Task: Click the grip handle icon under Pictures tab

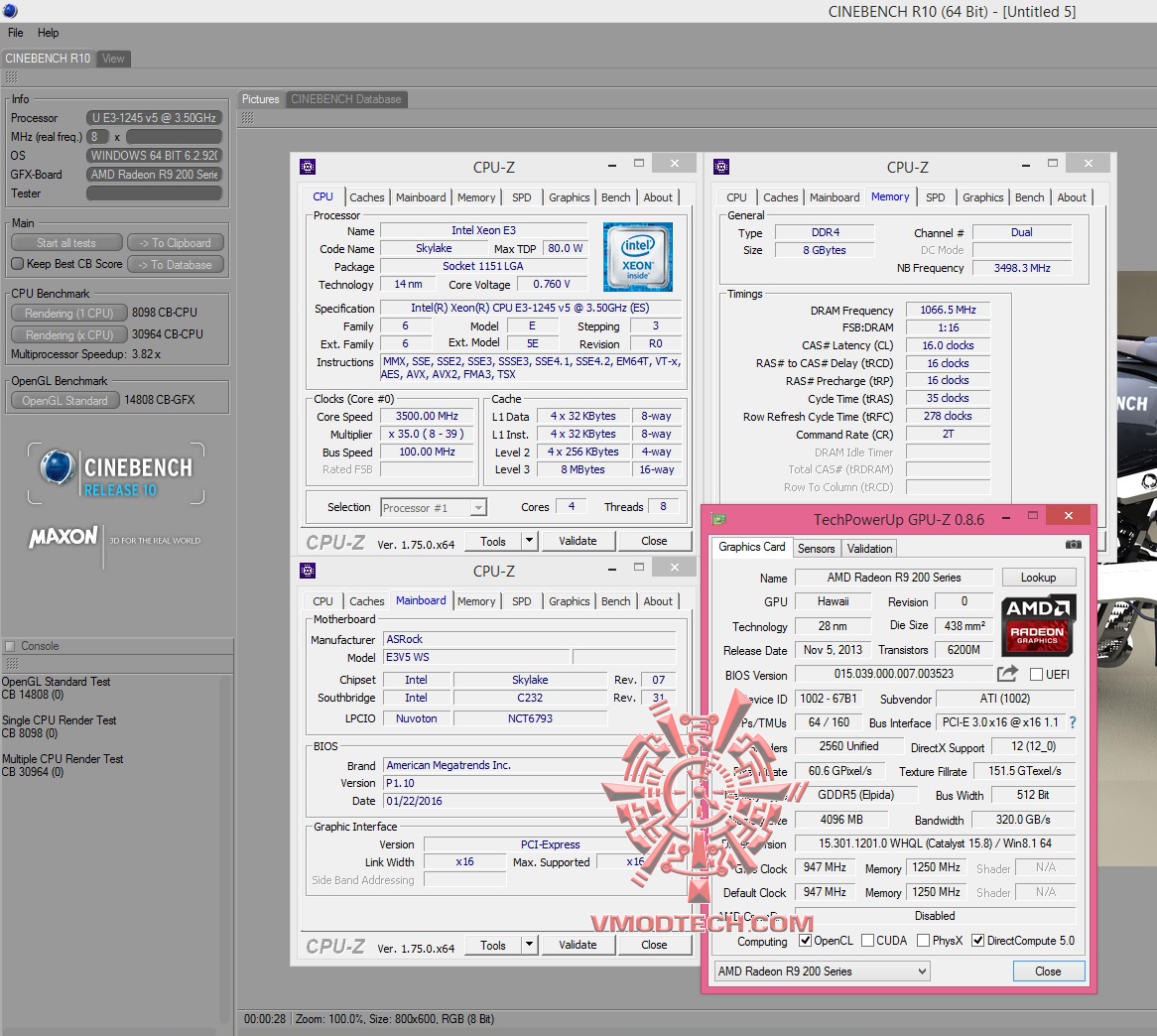Action: pyautogui.click(x=247, y=118)
